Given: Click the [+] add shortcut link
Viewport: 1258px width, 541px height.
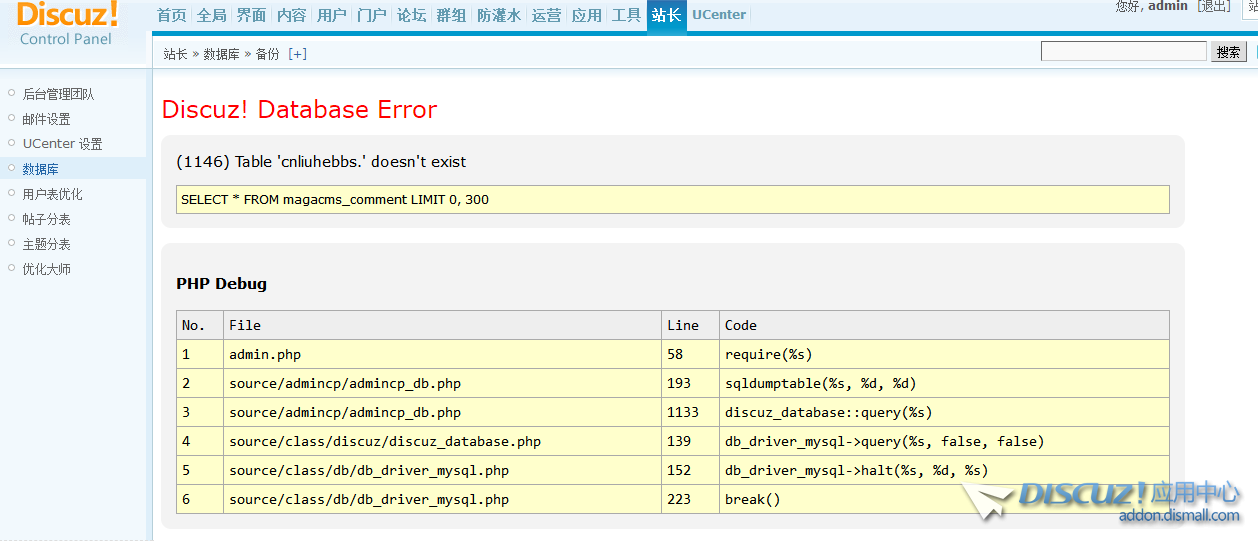Looking at the screenshot, I should 297,54.
